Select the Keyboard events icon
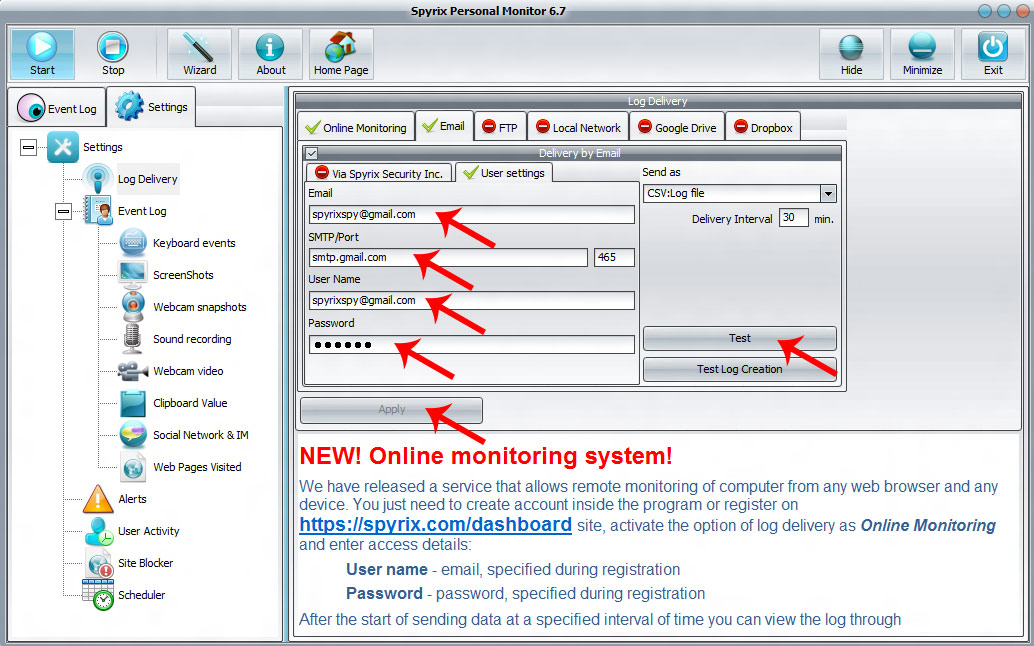 point(133,243)
